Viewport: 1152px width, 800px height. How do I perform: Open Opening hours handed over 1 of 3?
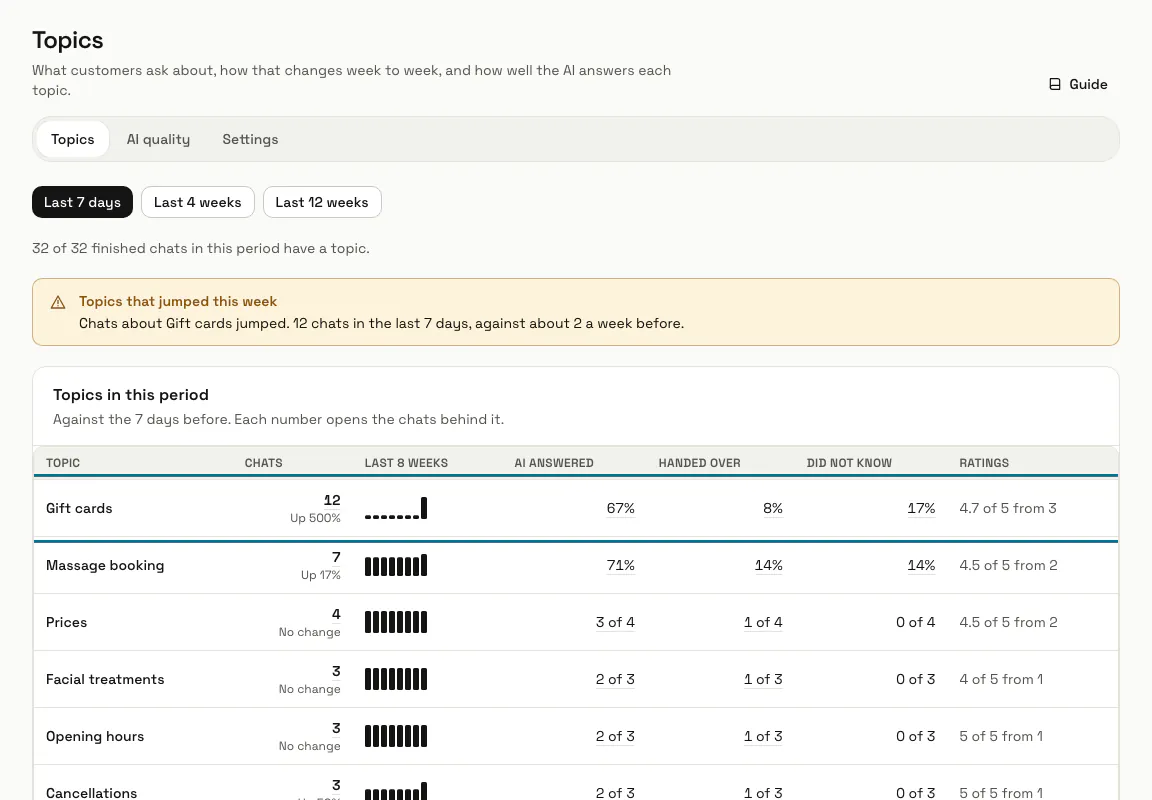[763, 736]
